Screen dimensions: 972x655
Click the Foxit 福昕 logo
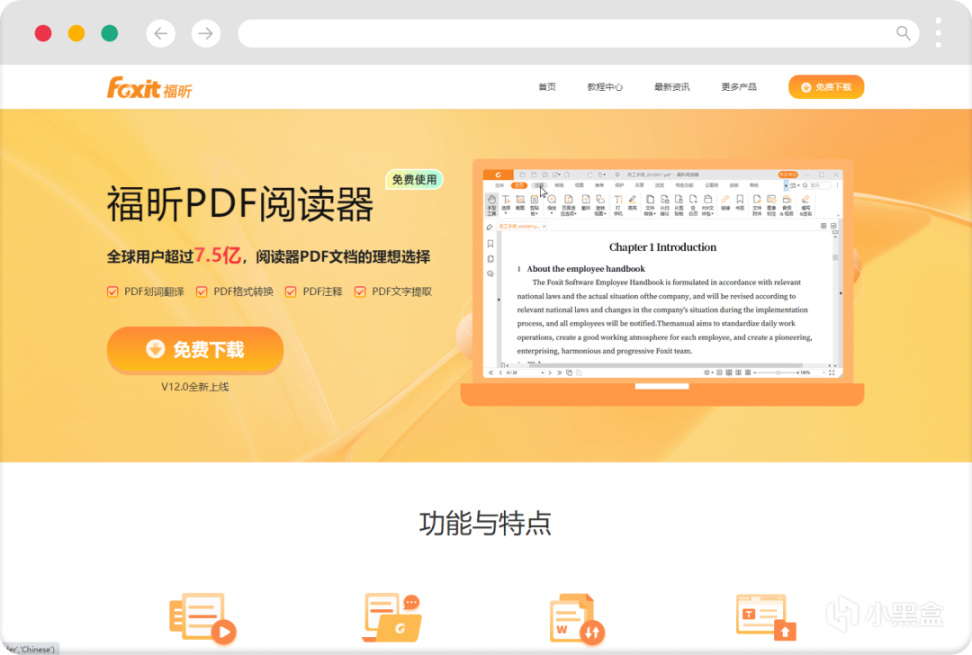coord(149,87)
